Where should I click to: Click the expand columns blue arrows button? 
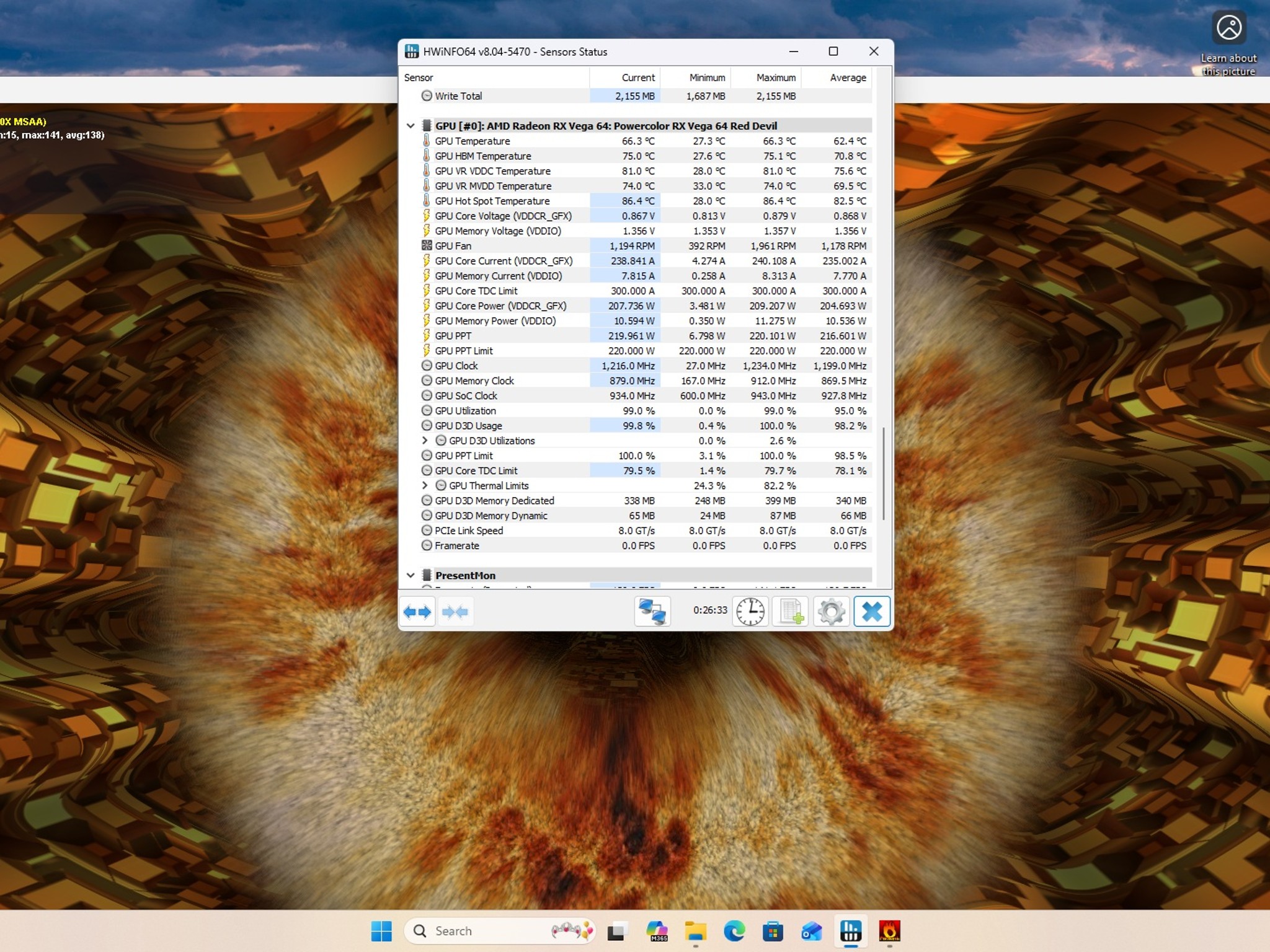(x=417, y=612)
